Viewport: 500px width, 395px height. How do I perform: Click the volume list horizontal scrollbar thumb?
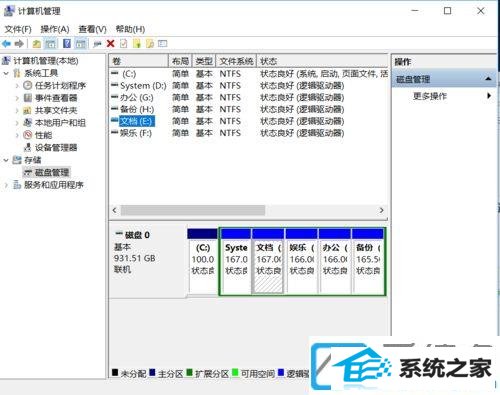pyautogui.click(x=193, y=210)
